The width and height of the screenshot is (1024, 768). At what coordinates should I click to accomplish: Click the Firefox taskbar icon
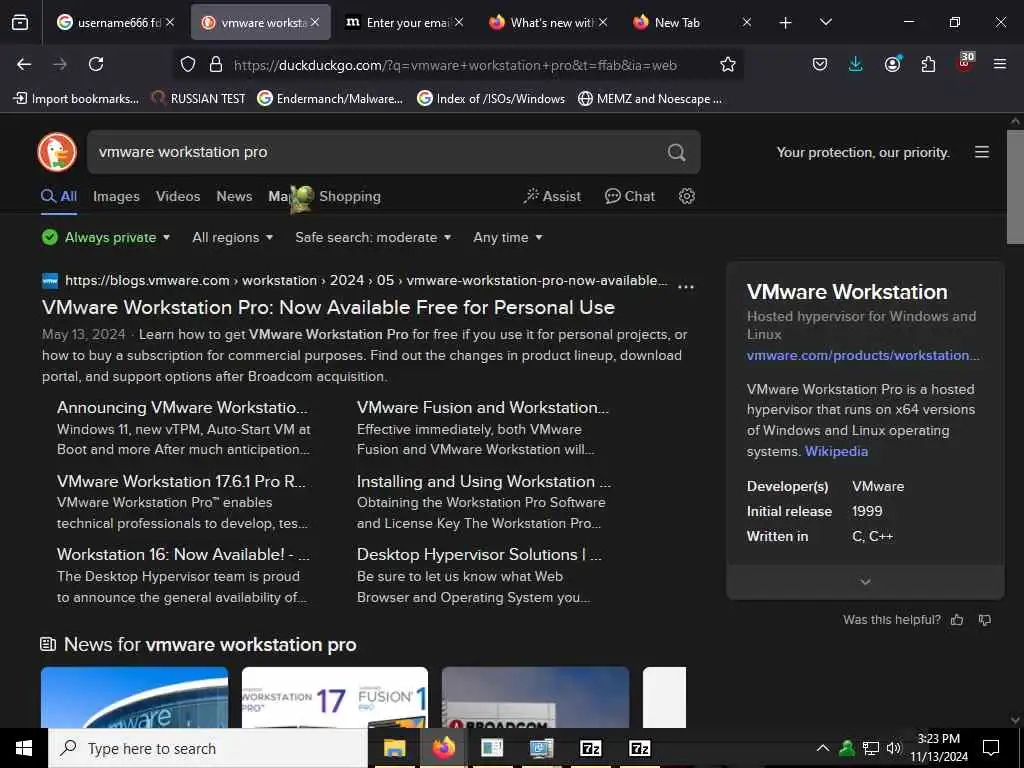tap(443, 748)
